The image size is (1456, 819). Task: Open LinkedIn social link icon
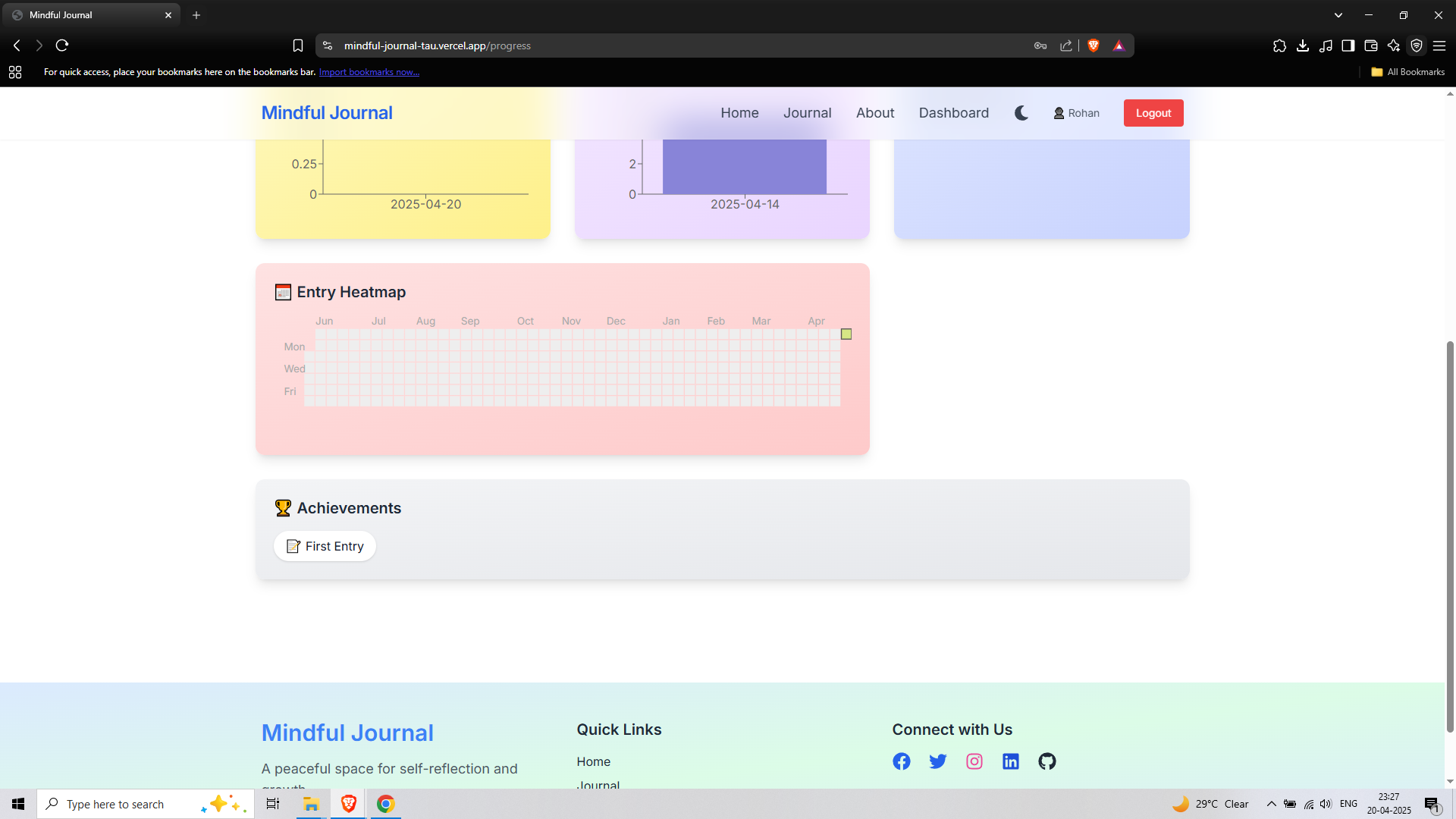pyautogui.click(x=1010, y=761)
